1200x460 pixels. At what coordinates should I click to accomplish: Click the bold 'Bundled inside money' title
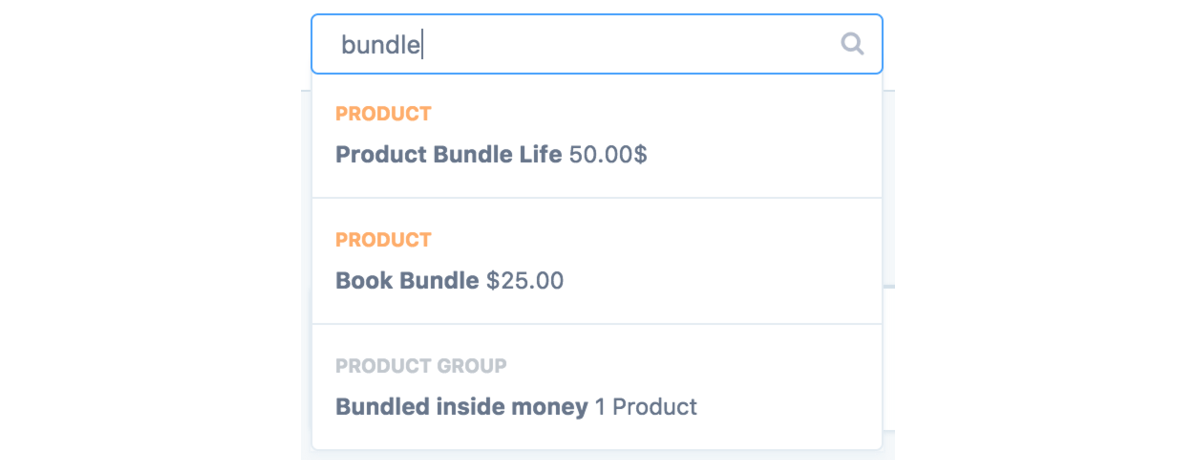[461, 407]
